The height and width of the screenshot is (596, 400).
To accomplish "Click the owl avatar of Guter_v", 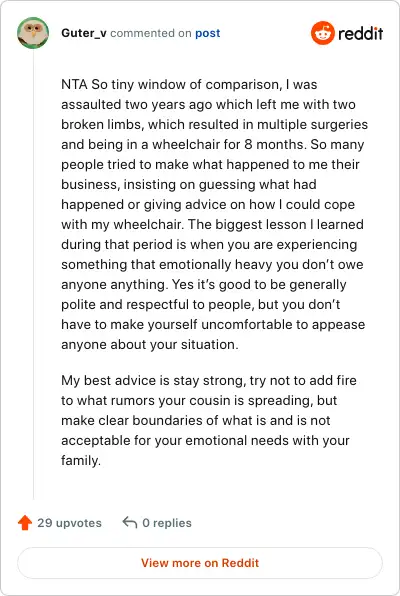I will pyautogui.click(x=33, y=33).
